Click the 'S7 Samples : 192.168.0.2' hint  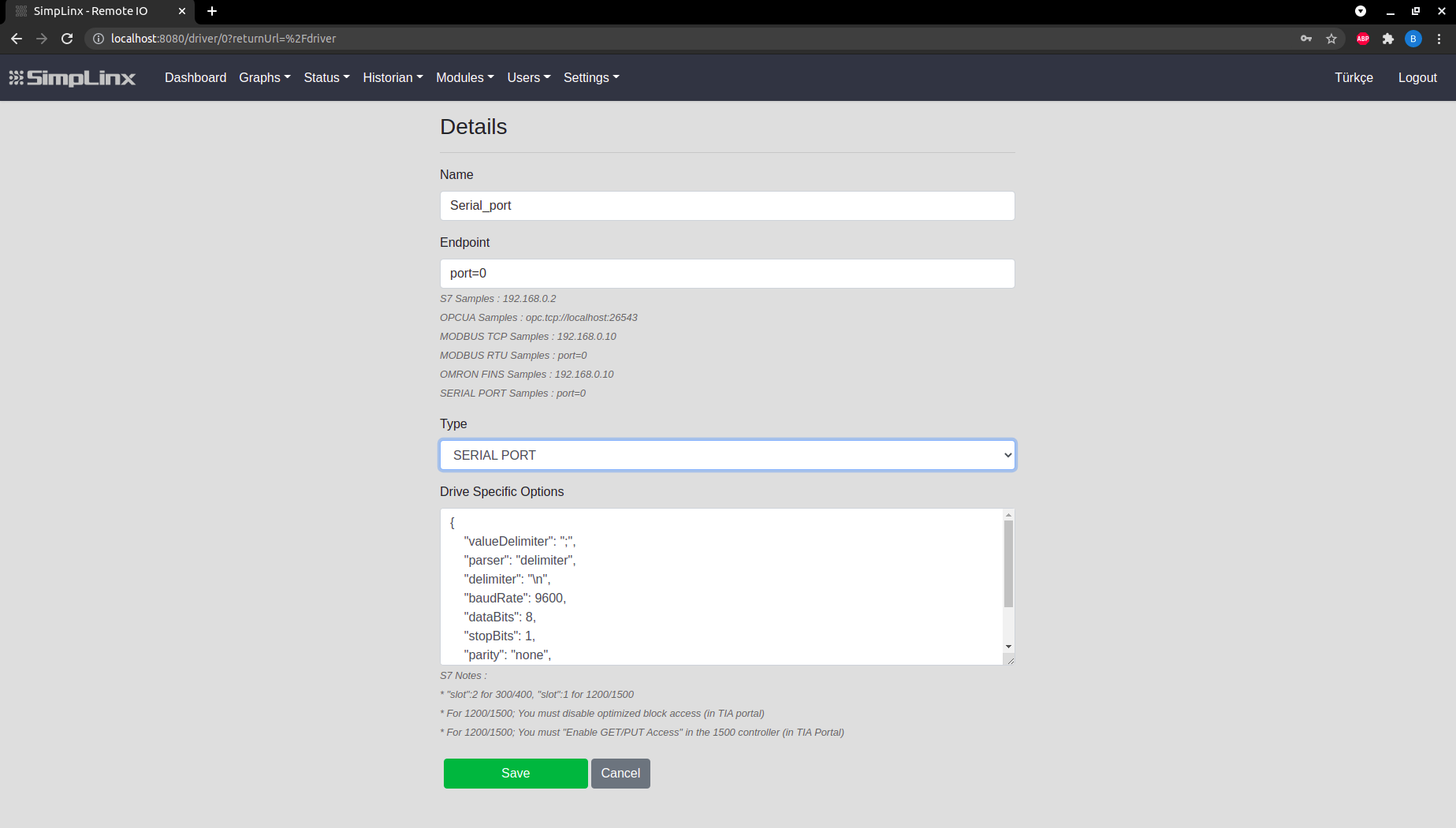(x=497, y=299)
